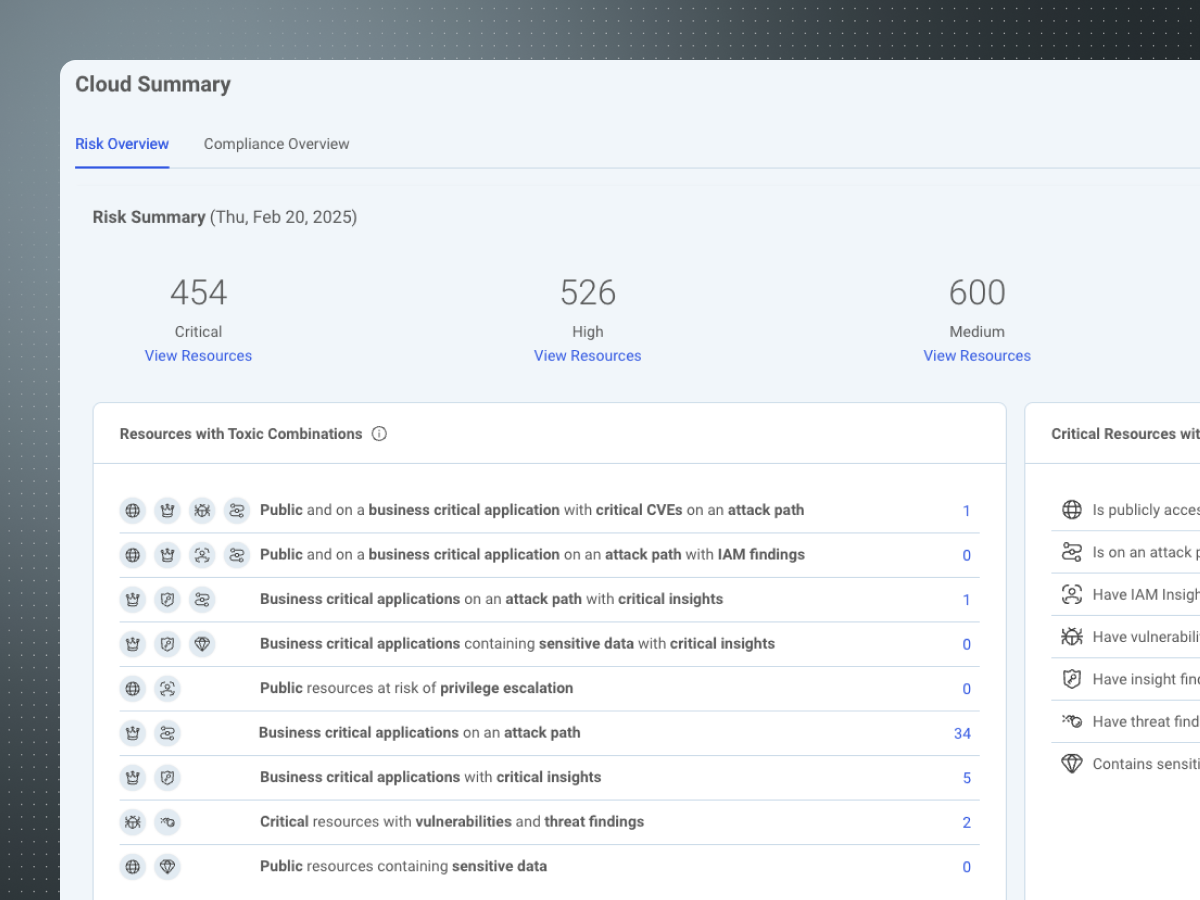Screen dimensions: 1200x900
Task: Click bug icon in critical CVEs row
Action: pos(202,511)
